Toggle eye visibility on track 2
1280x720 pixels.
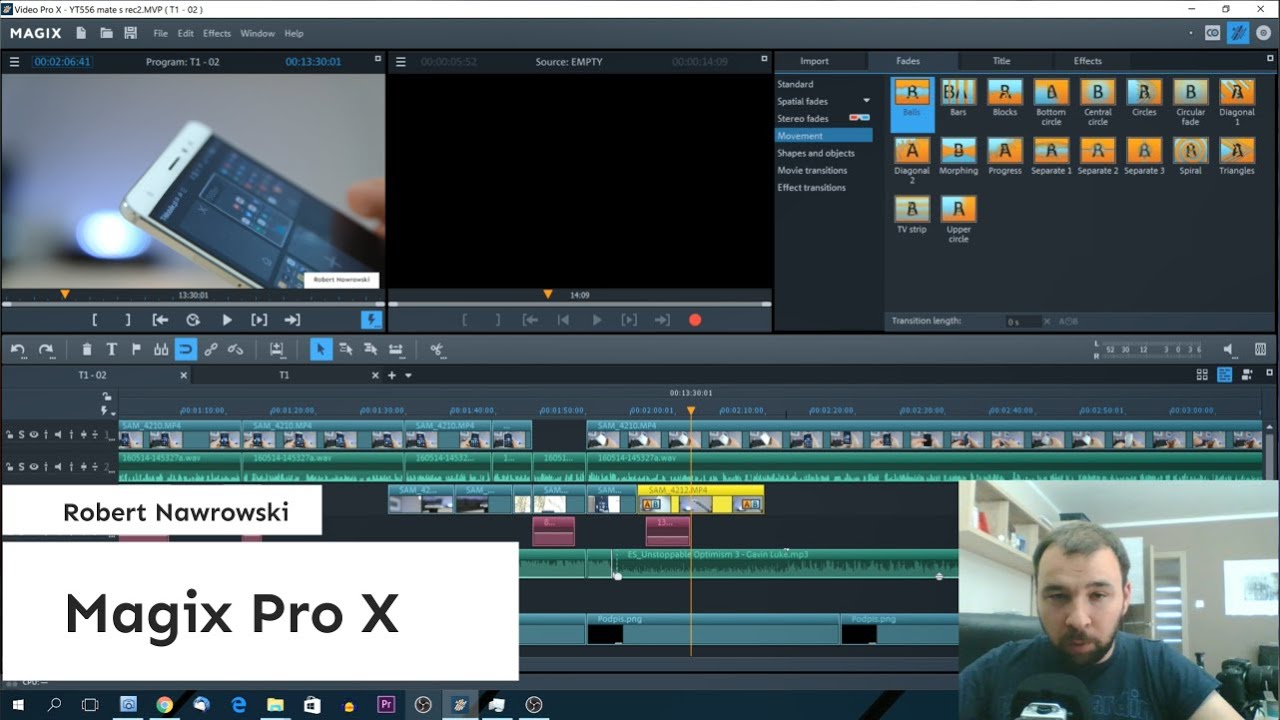(33, 467)
